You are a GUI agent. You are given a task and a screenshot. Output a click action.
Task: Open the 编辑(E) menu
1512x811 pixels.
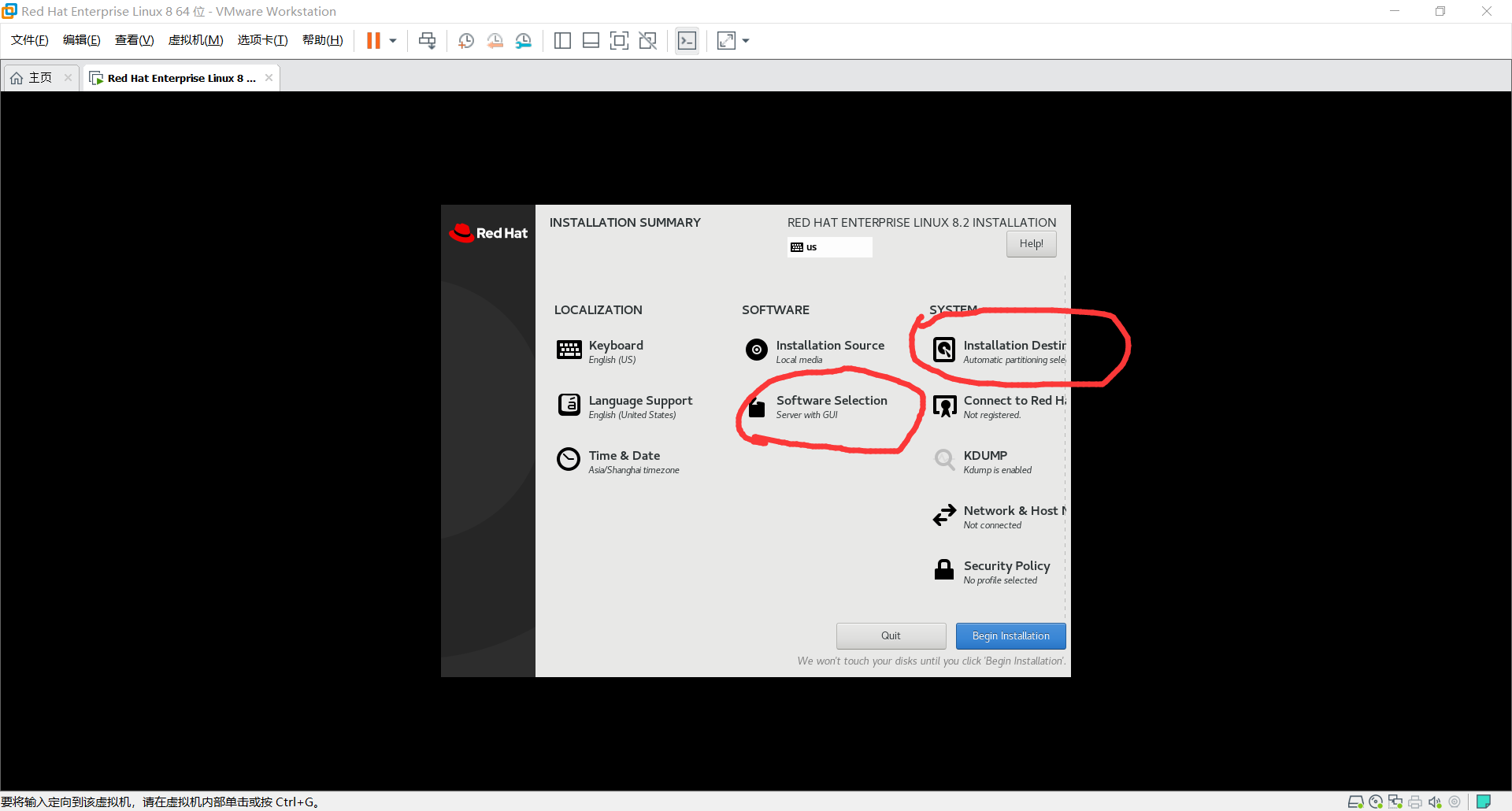[x=82, y=40]
